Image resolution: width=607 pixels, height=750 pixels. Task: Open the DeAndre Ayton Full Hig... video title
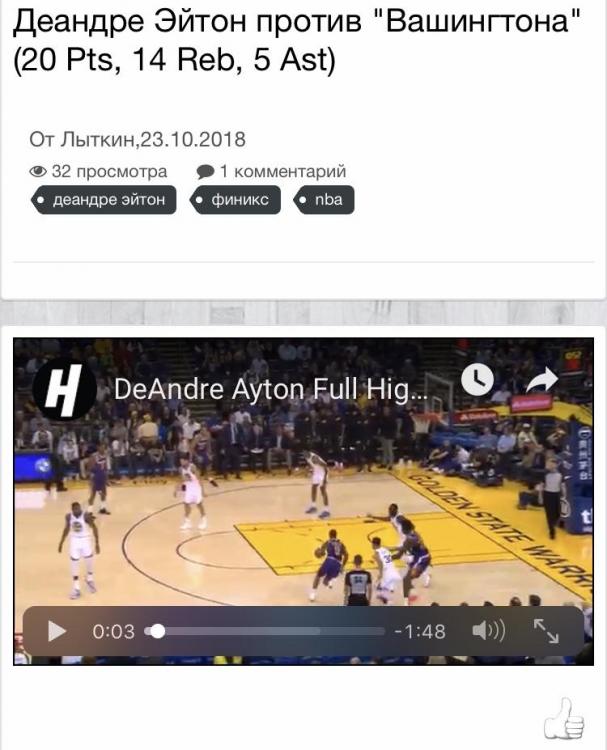(x=271, y=389)
